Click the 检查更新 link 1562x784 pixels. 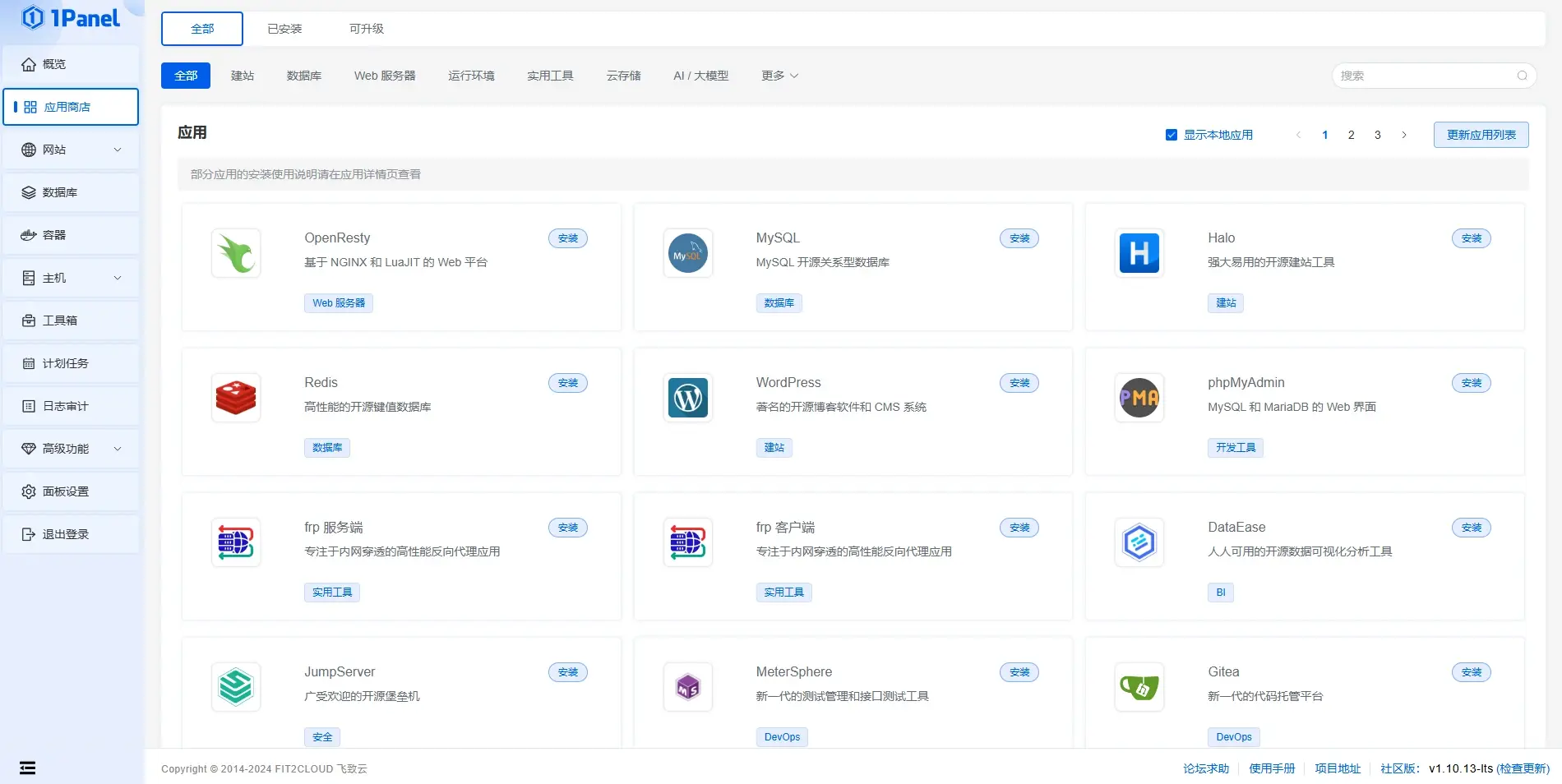point(1523,768)
